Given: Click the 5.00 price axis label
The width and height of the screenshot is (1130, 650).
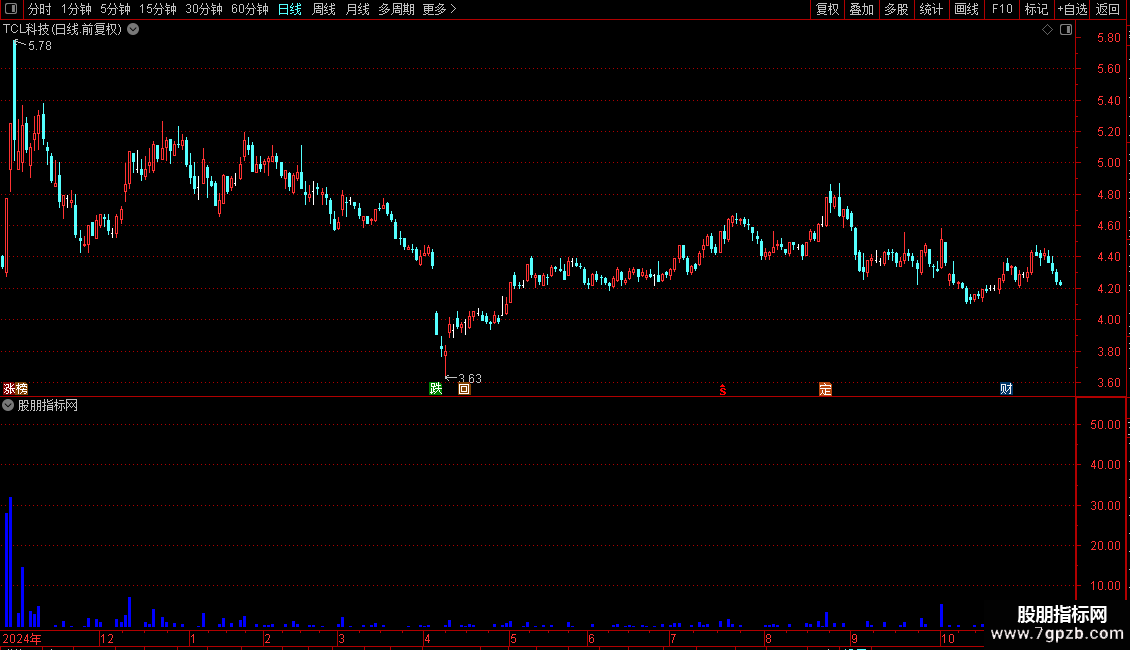Looking at the screenshot, I should (1108, 163).
